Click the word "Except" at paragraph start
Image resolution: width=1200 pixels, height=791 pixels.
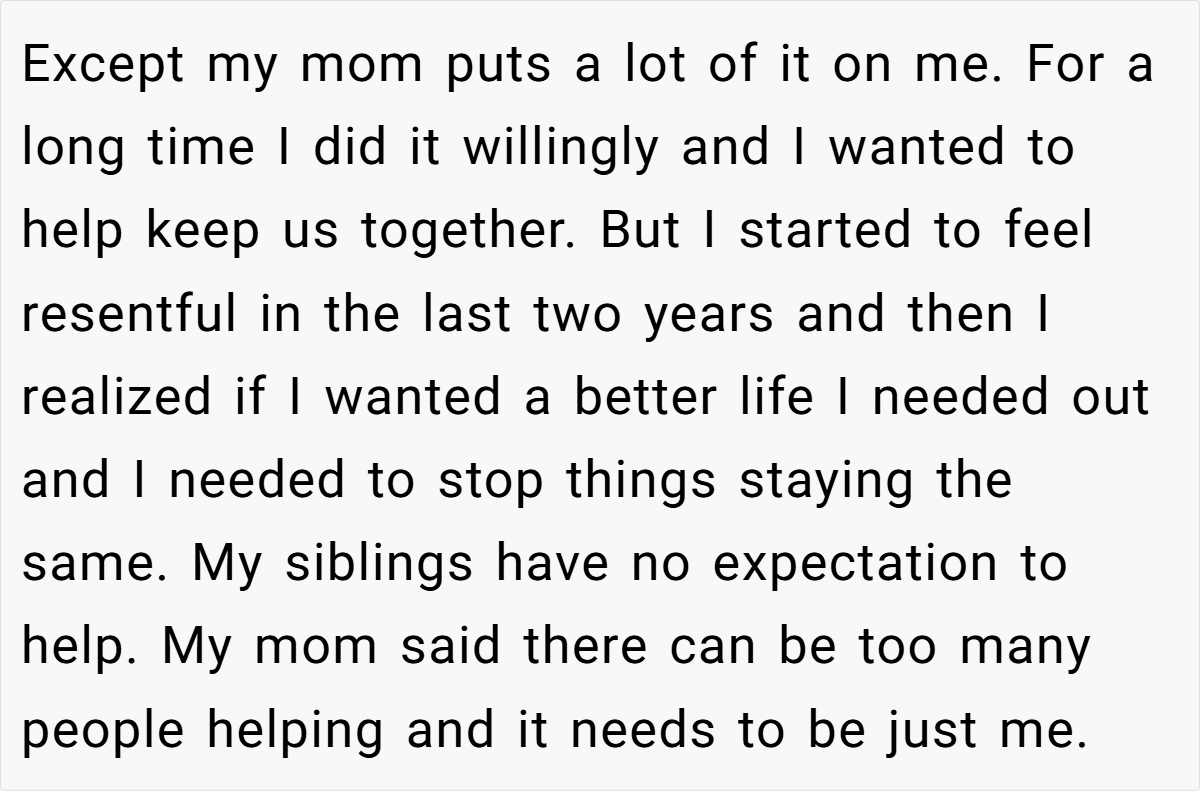coord(104,66)
